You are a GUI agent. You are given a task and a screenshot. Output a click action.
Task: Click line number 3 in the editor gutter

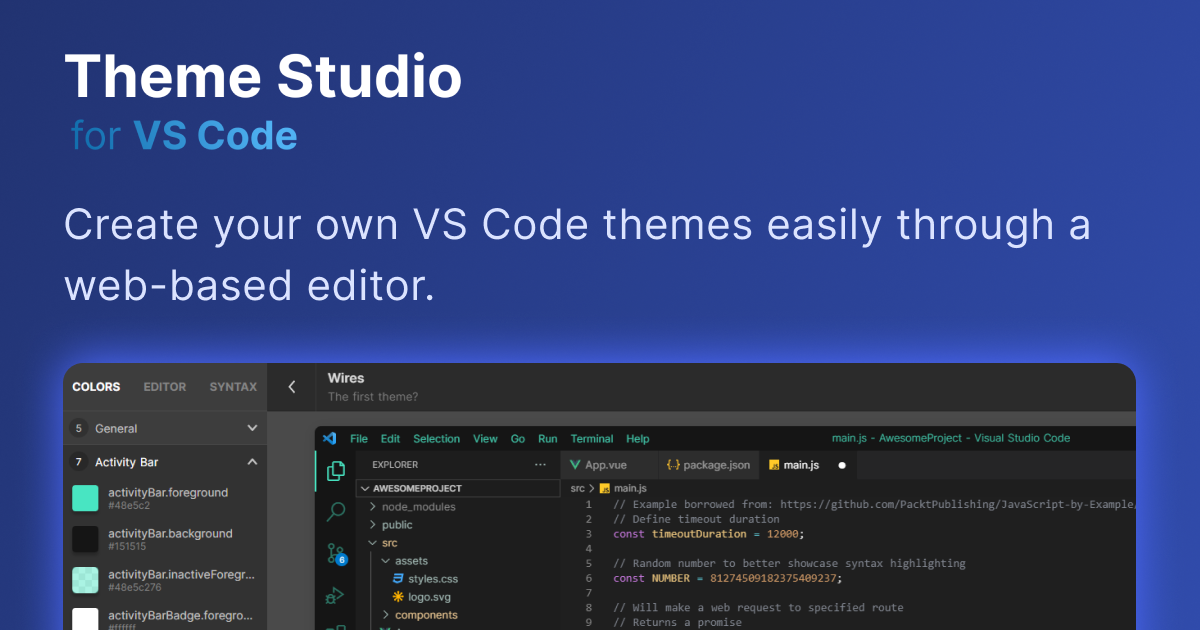(x=589, y=534)
